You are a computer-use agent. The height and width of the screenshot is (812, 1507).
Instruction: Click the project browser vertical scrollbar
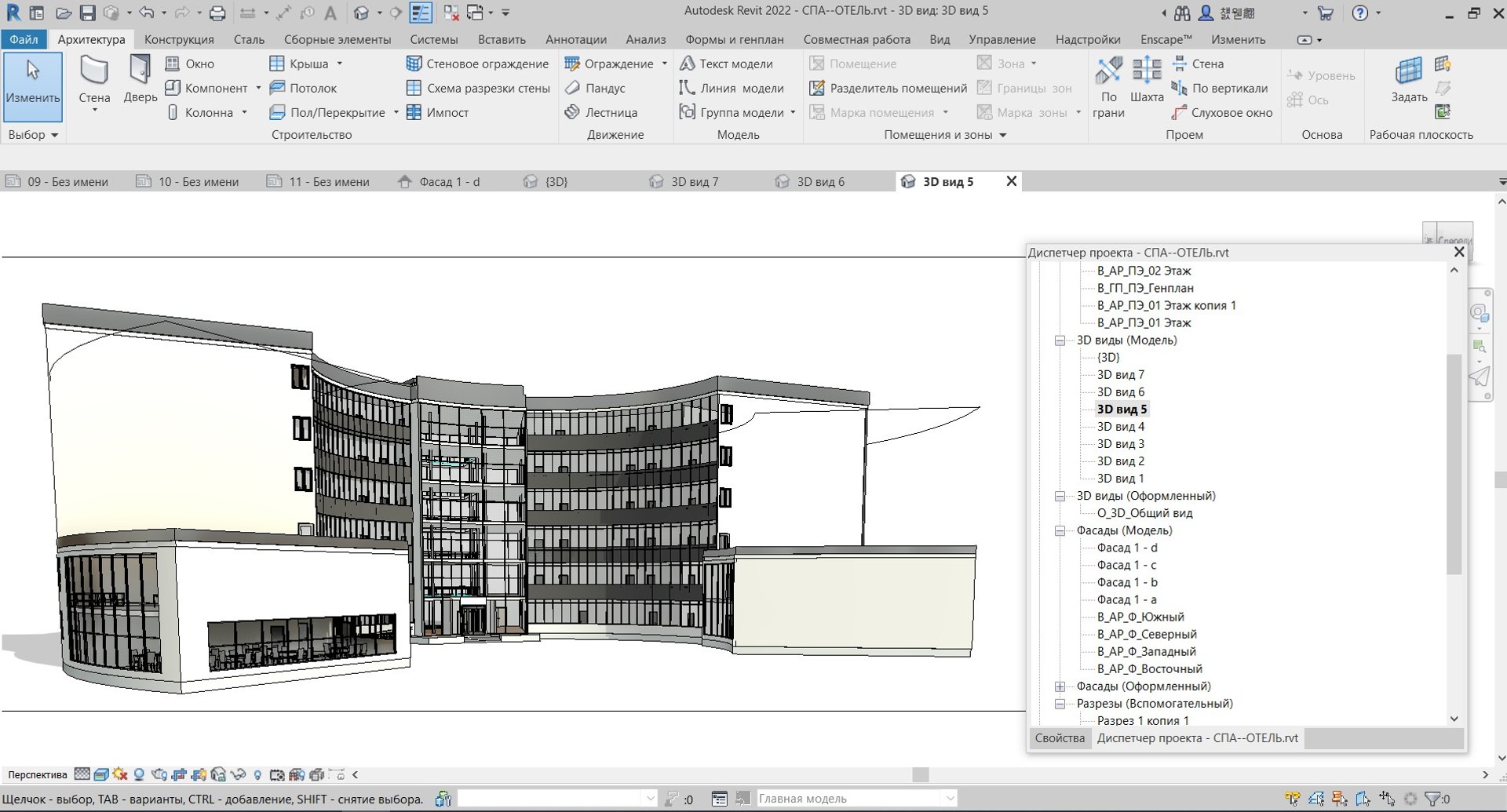(x=1454, y=463)
